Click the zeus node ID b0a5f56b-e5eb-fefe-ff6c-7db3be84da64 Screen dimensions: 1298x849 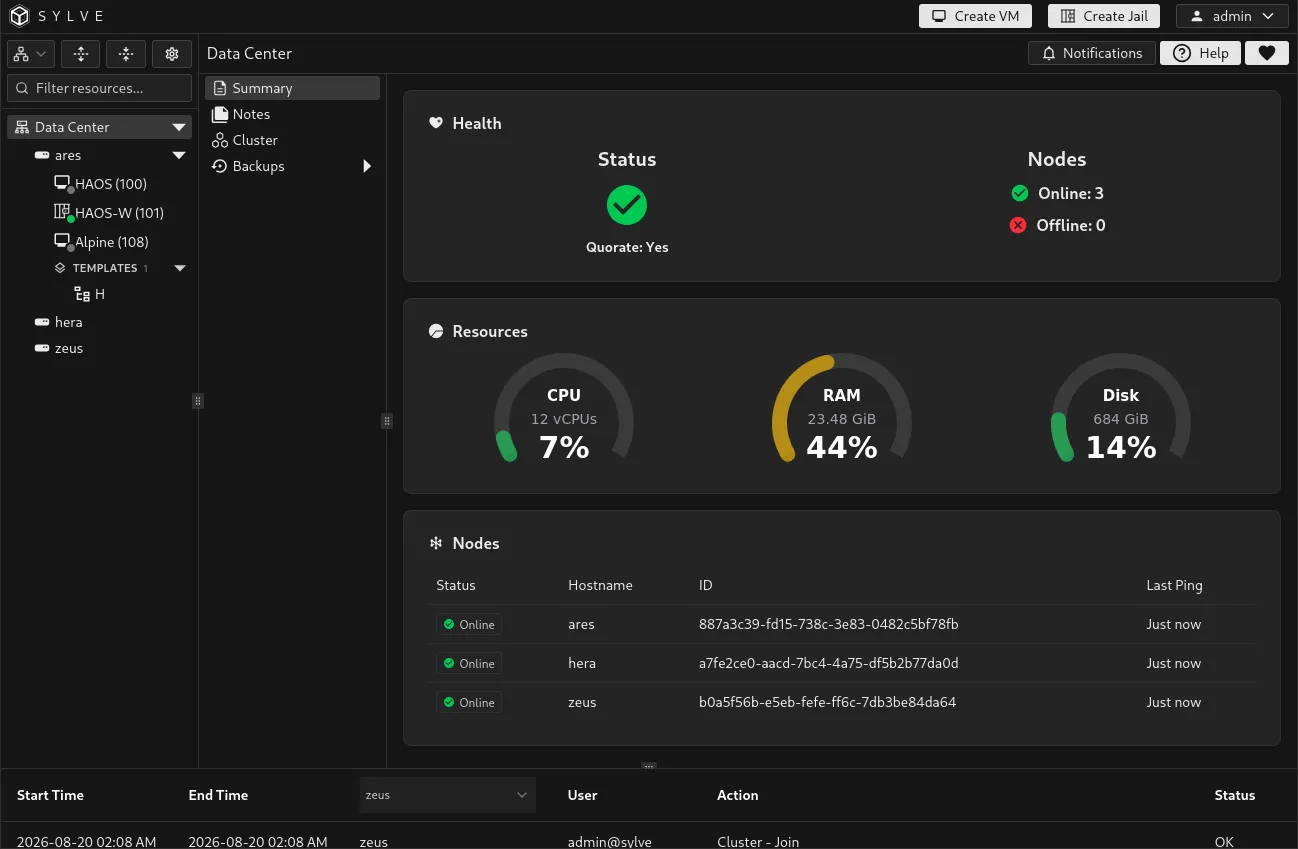[827, 702]
